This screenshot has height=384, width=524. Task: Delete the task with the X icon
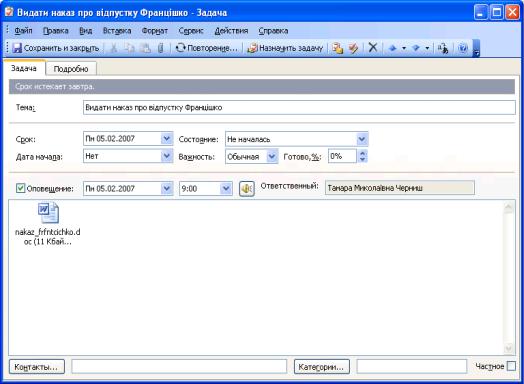(373, 48)
